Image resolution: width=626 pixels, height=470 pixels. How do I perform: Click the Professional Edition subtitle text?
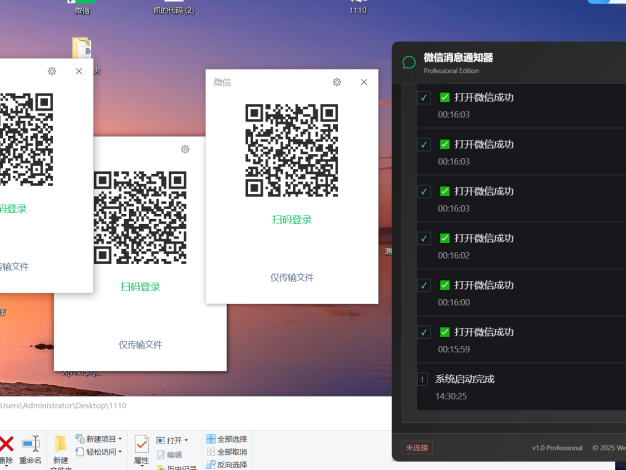(x=451, y=71)
